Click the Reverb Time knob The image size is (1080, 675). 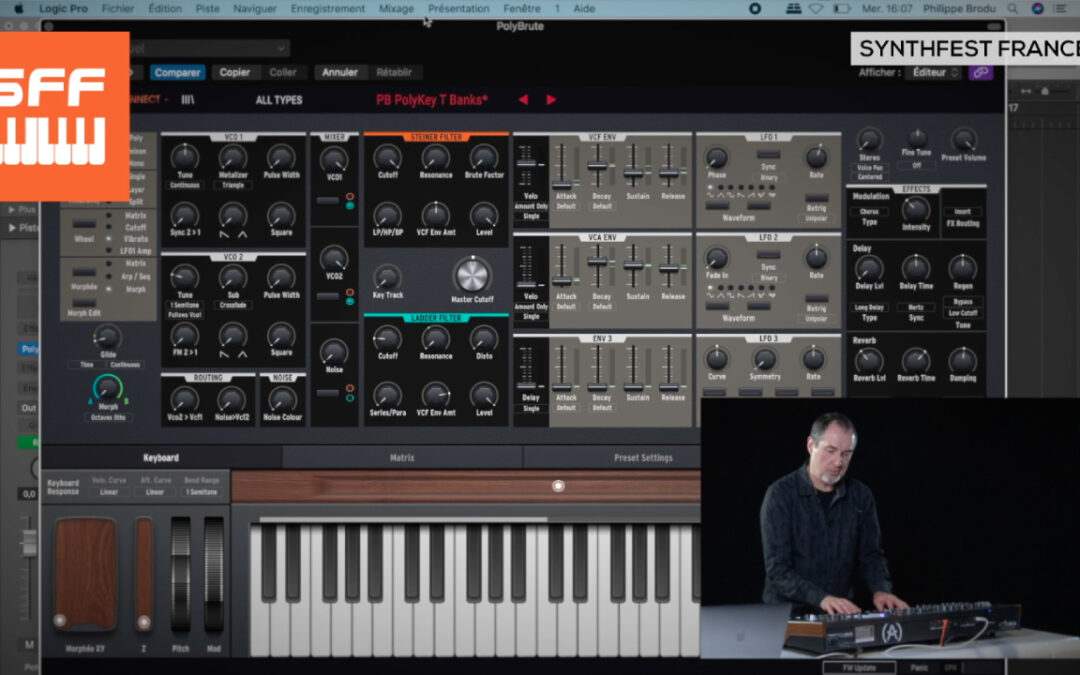pos(916,361)
